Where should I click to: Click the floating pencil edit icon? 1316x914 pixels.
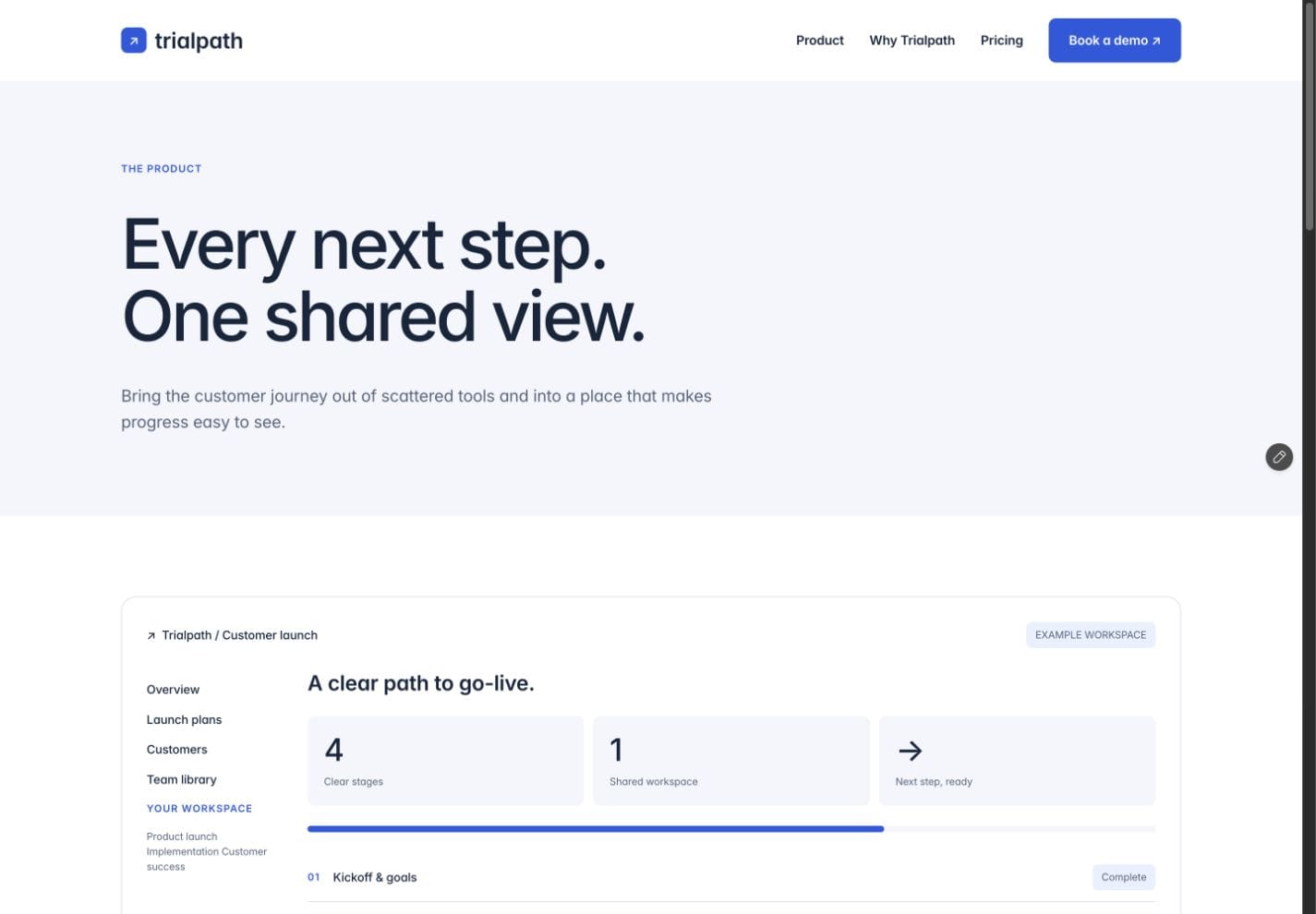[1279, 456]
